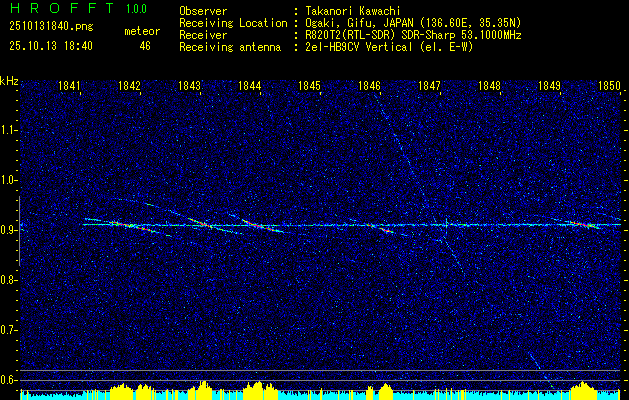Click the 1850 time marker
Screen dimensions: 629x400
tap(609, 87)
